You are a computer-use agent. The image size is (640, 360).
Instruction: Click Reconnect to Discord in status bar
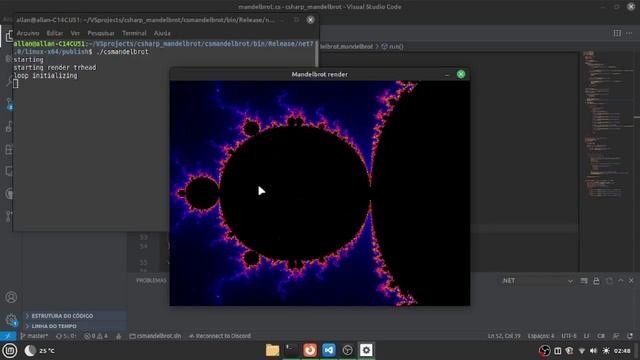(220, 336)
